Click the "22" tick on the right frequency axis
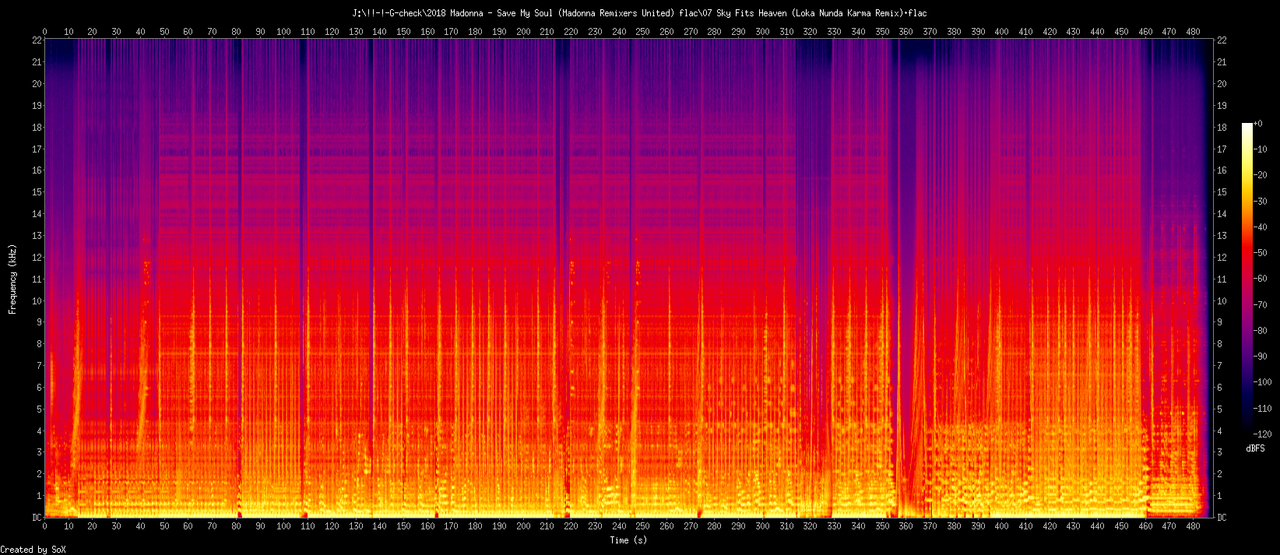The image size is (1280, 555). [1224, 39]
